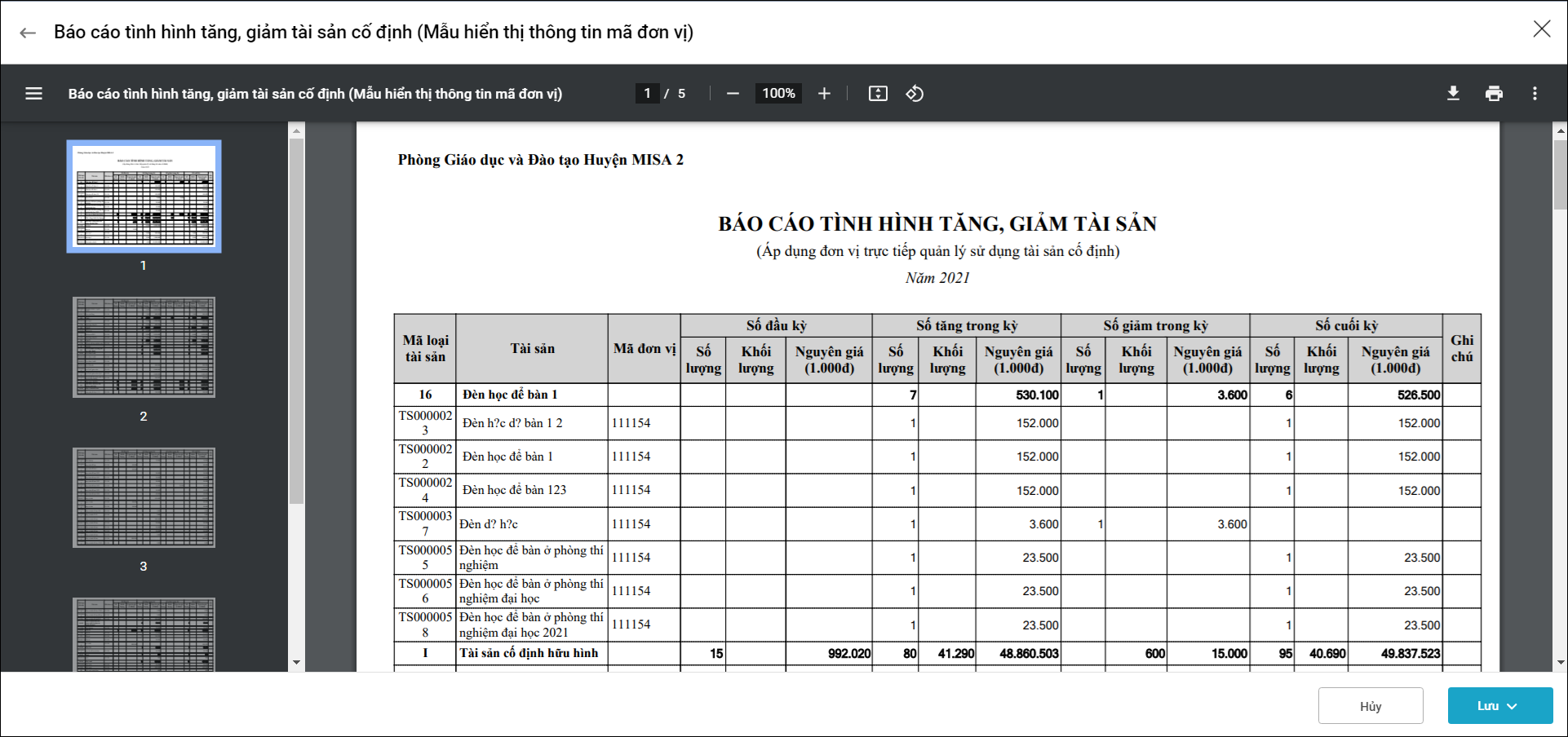
Task: Click the fit to page icon
Action: point(878,94)
